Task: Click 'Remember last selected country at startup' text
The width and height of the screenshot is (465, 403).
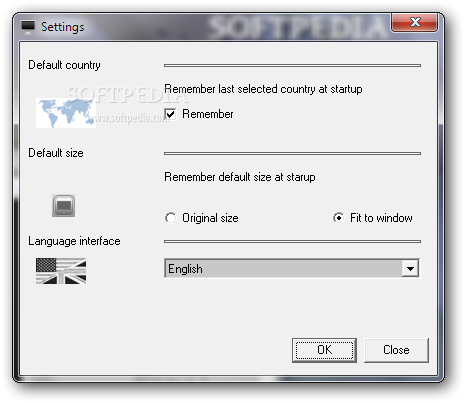Action: coord(263,89)
